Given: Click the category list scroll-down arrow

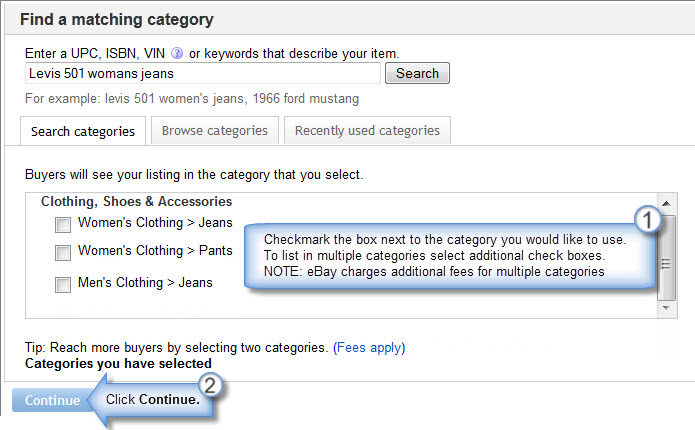Looking at the screenshot, I should point(666,308).
